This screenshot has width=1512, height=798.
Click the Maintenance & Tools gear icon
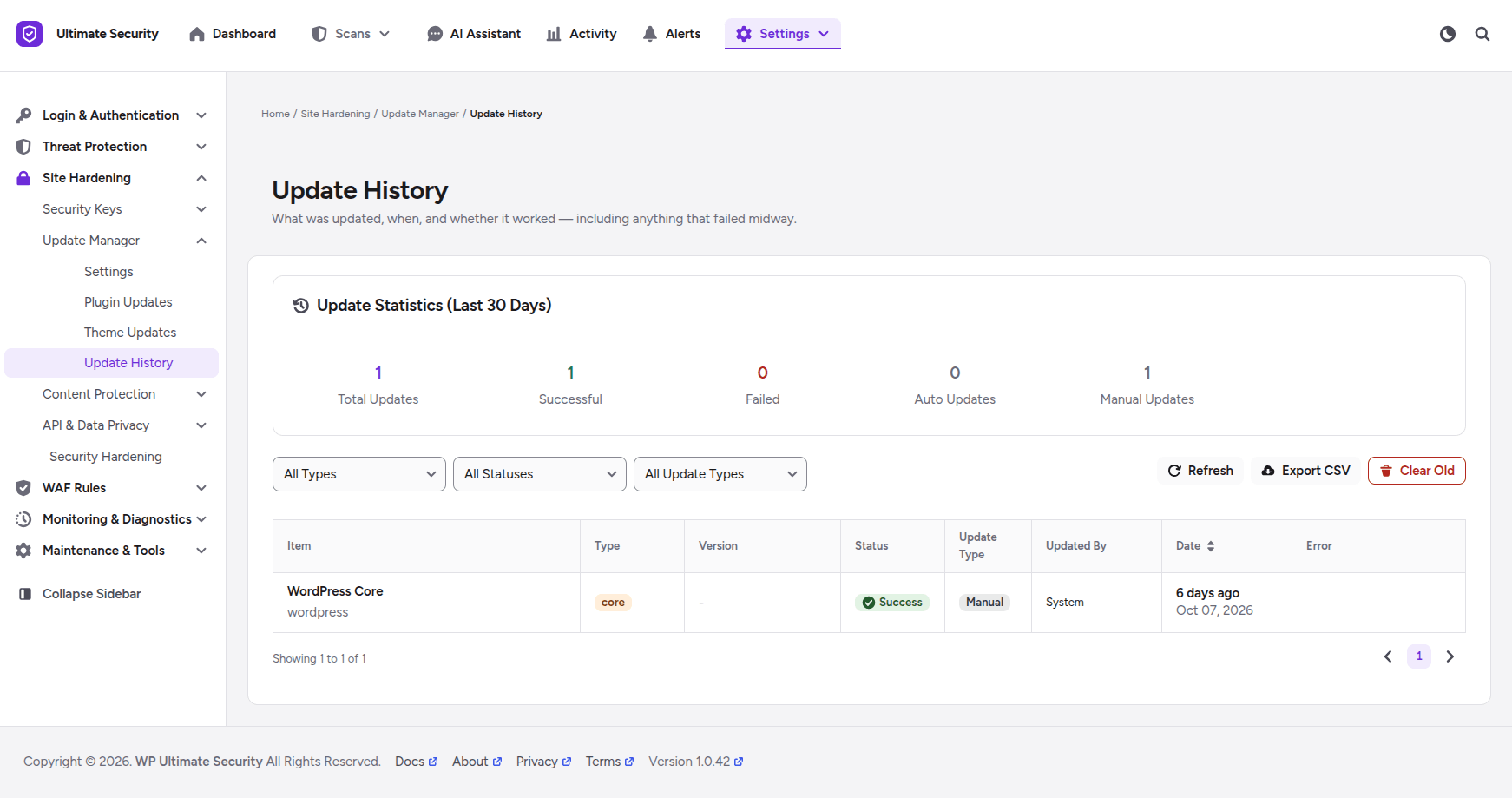coord(23,551)
